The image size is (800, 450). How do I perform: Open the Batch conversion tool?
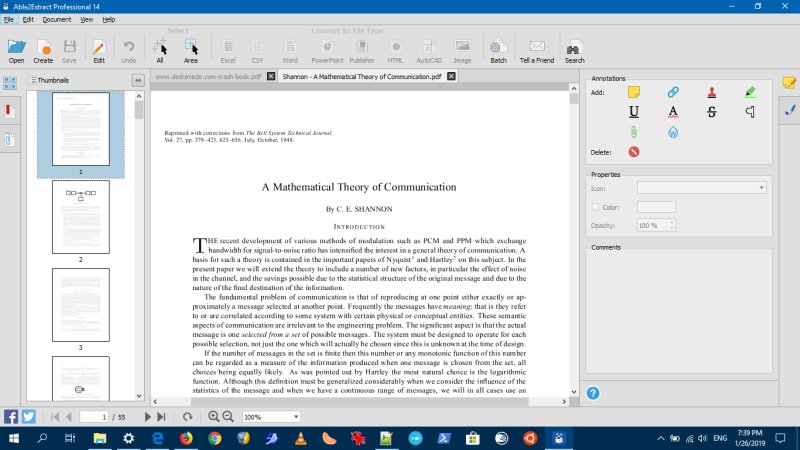coord(498,51)
